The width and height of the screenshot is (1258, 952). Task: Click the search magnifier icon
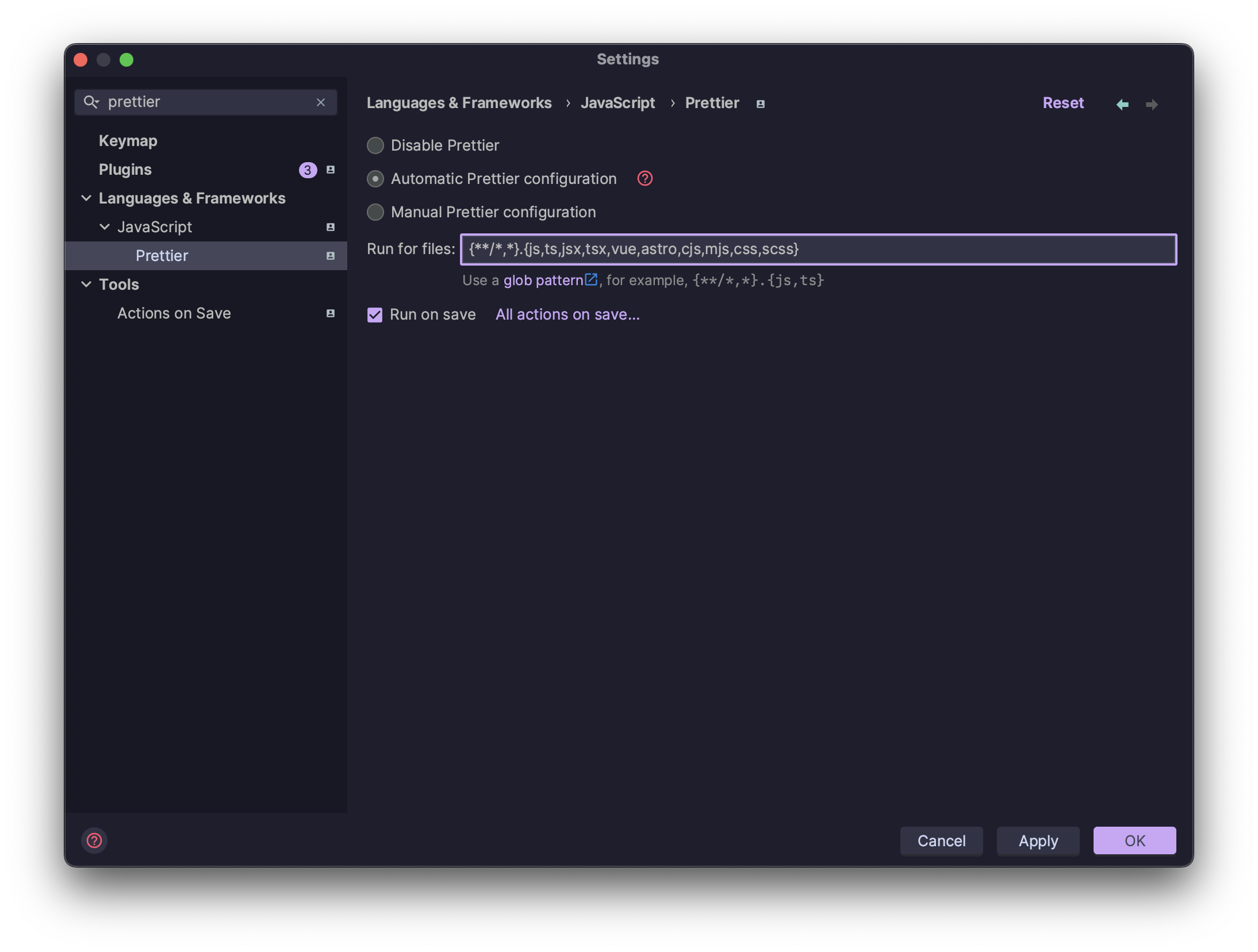(x=92, y=102)
